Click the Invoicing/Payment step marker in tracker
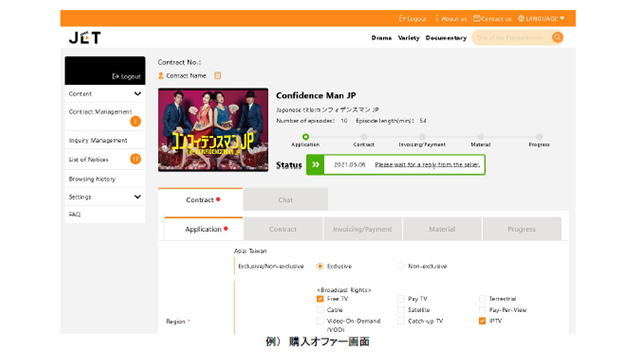This screenshot has height=360, width=640. [422, 137]
